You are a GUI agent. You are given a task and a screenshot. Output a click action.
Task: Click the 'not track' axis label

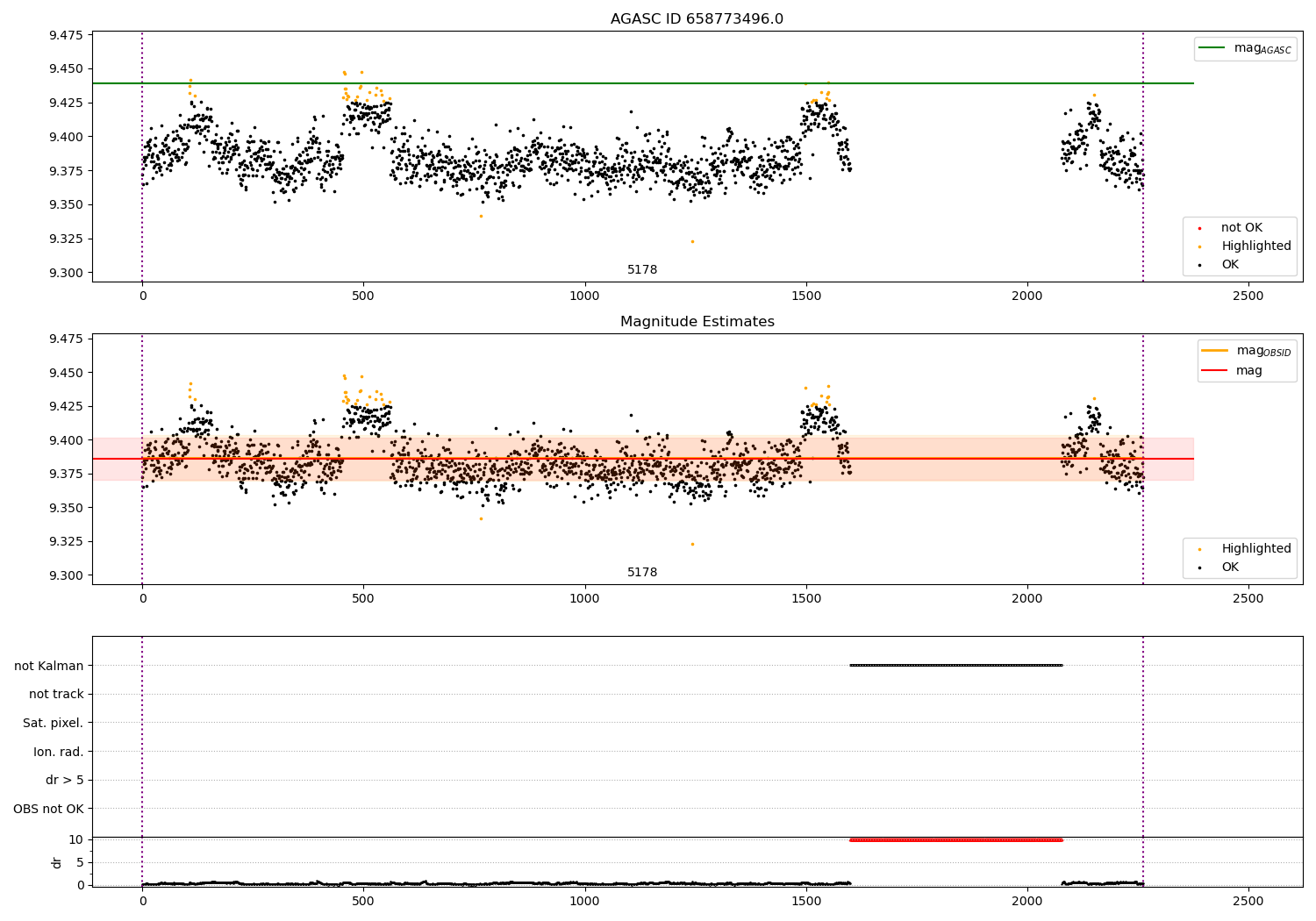(x=56, y=694)
